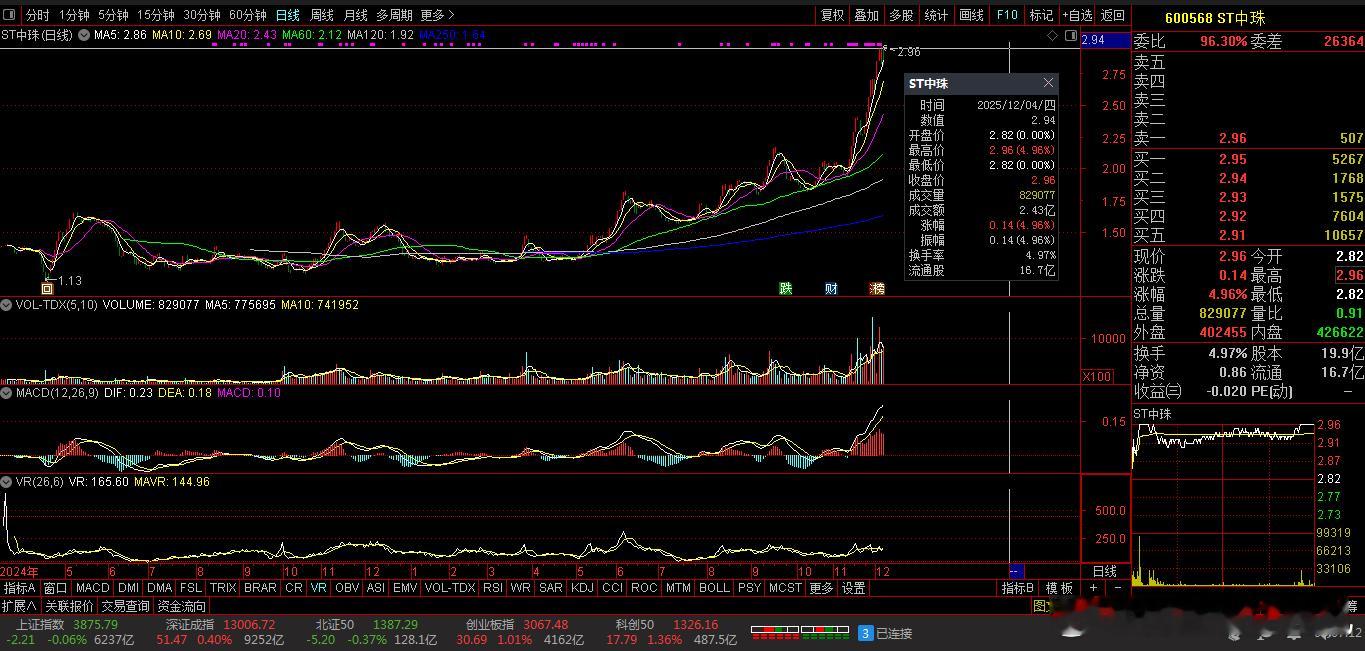The image size is (1365, 651).
Task: Open the 设置 settings in indicator bar
Action: click(853, 588)
